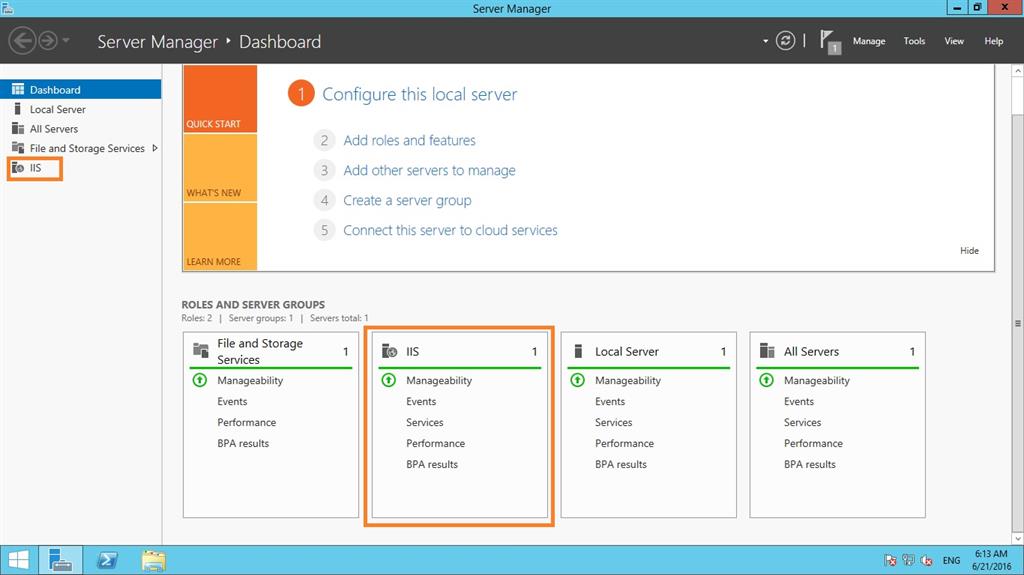Click the Windows Start button
The height and width of the screenshot is (575, 1024).
coord(18,560)
